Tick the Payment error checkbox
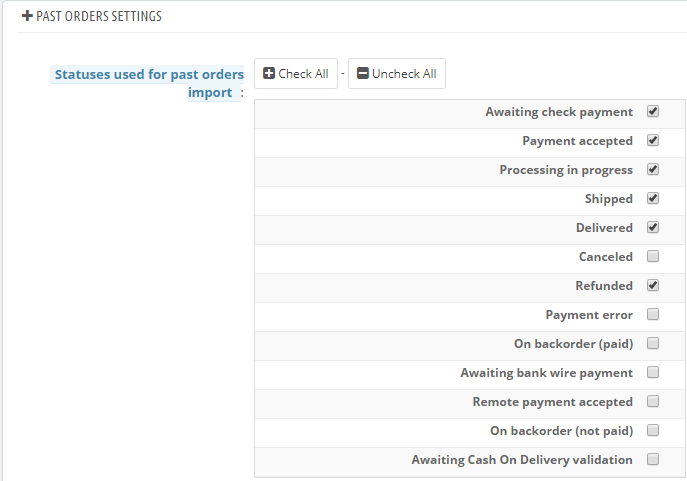Screen dimensions: 687x481 (653, 314)
